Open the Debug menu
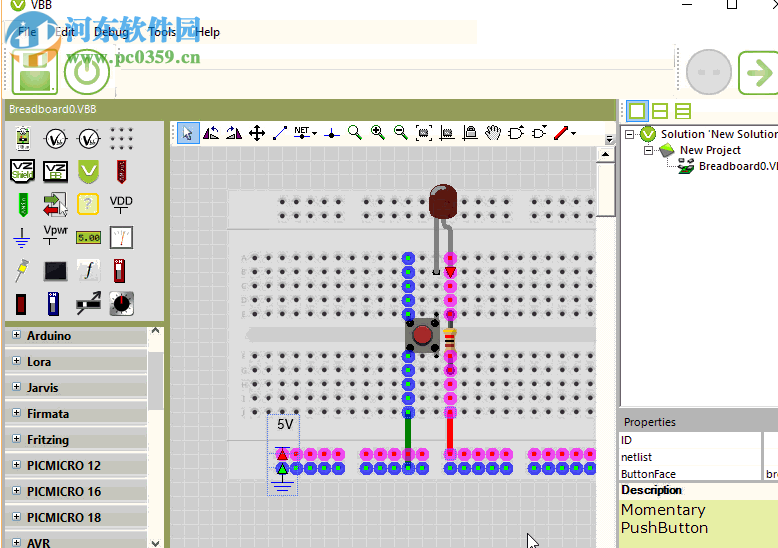Screen dimensions: 778x548 click(x=111, y=32)
